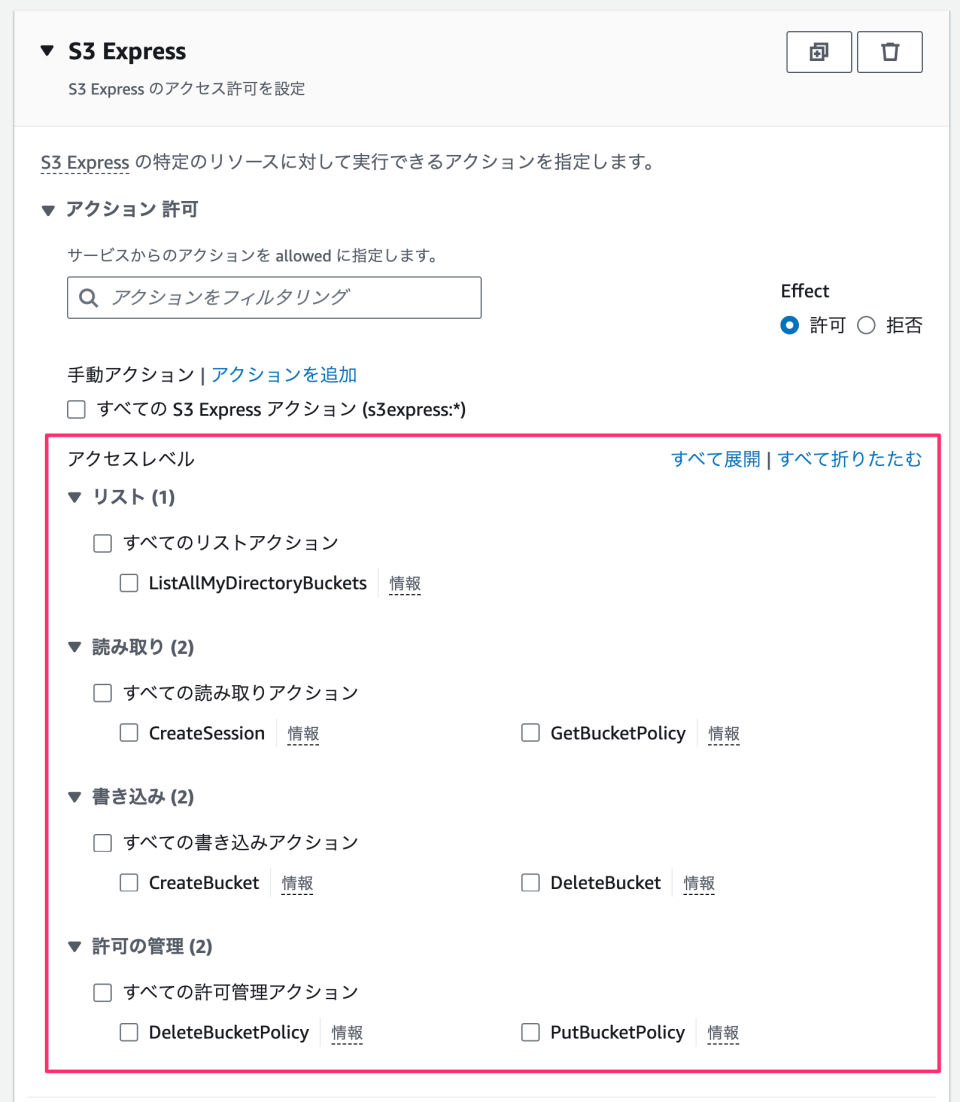Click the duplicate statement icon

click(x=819, y=51)
